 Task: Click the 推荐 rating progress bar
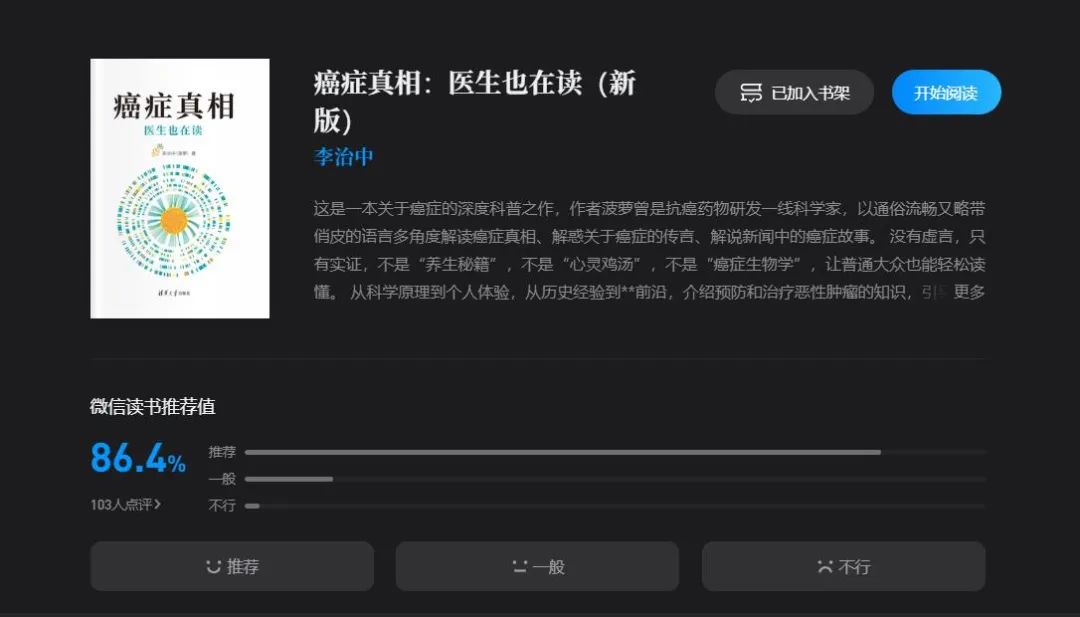(616, 452)
